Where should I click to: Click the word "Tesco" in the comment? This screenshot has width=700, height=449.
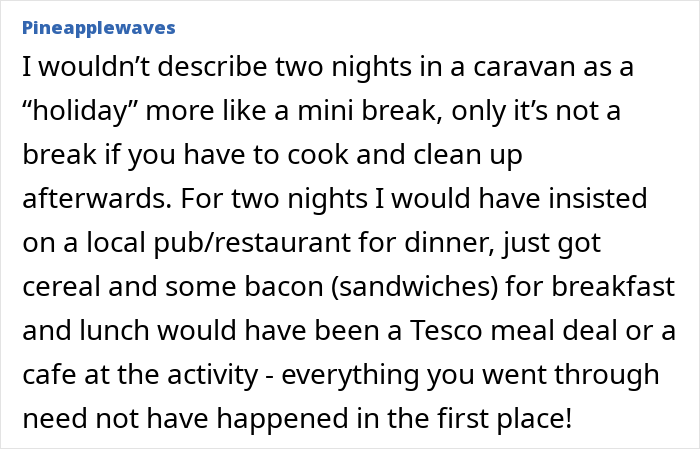pyautogui.click(x=446, y=331)
